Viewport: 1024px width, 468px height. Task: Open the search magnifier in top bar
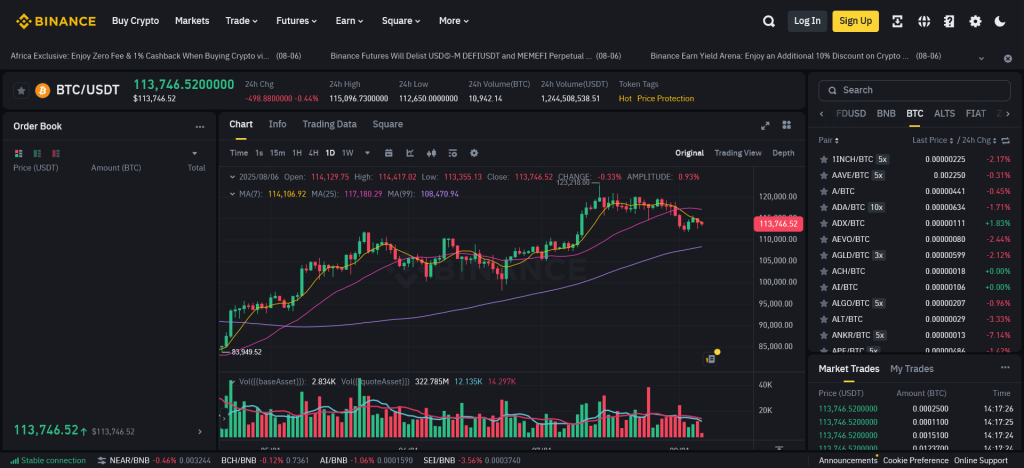[769, 21]
